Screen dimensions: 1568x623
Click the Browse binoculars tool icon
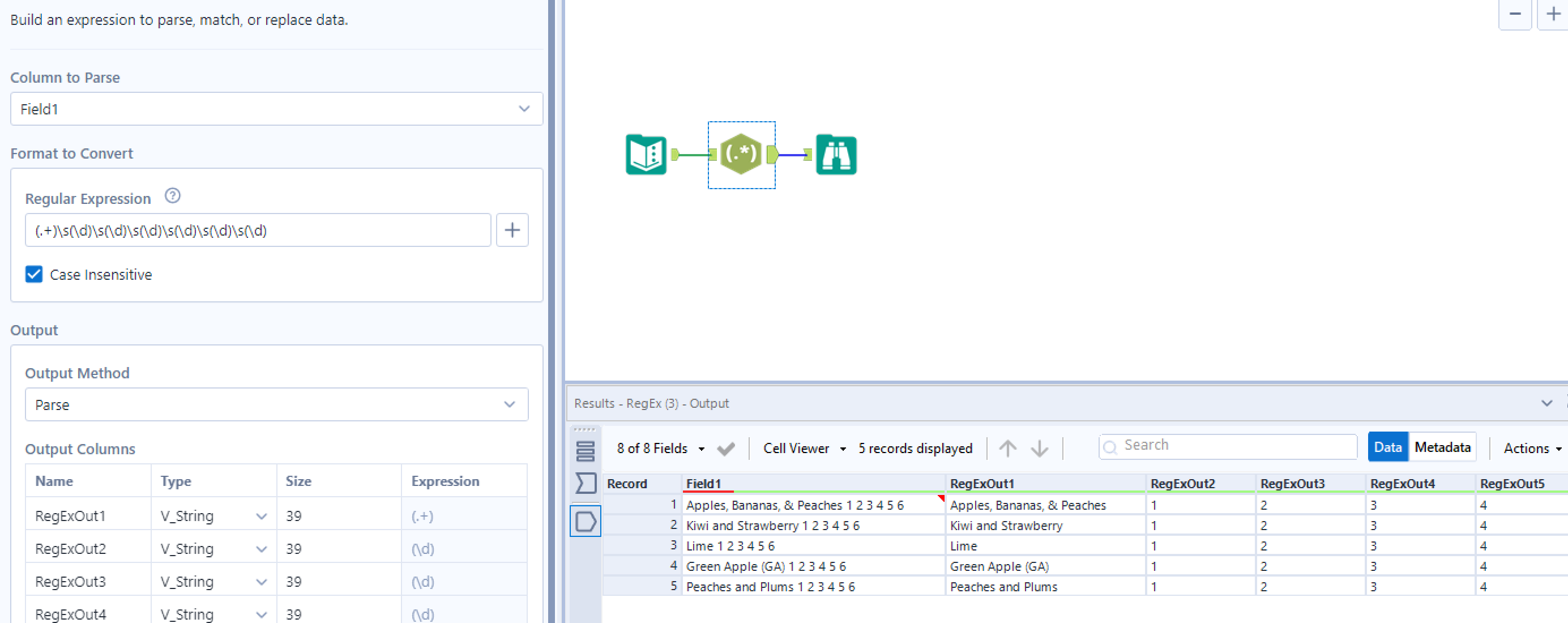pyautogui.click(x=836, y=155)
